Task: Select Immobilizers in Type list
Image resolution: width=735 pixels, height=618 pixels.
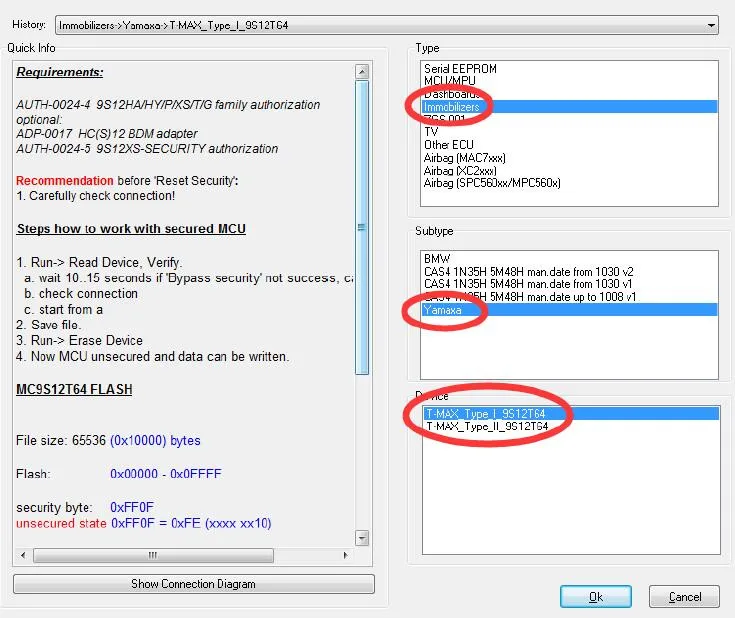Action: tap(569, 106)
